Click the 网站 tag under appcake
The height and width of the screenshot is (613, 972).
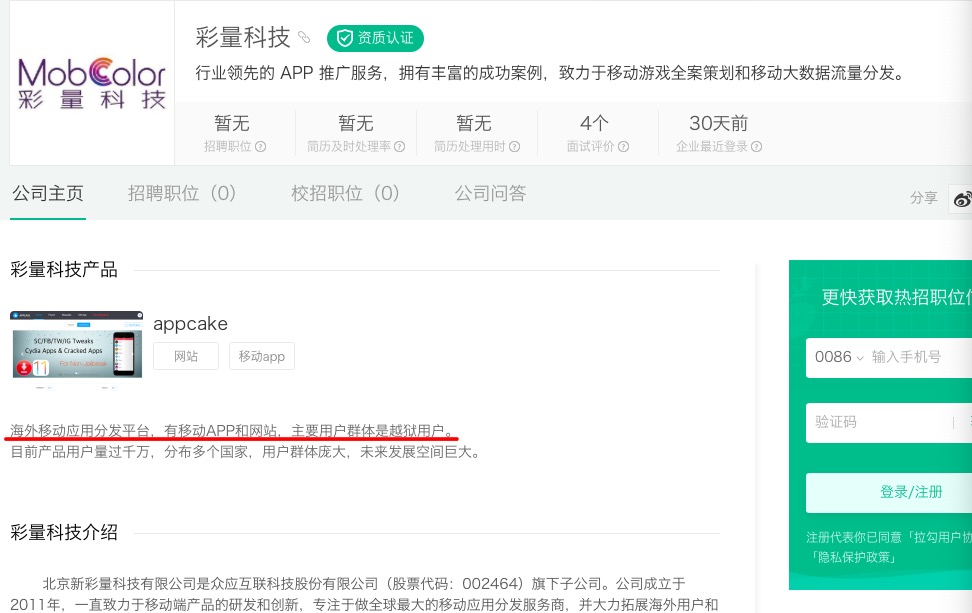coord(186,356)
